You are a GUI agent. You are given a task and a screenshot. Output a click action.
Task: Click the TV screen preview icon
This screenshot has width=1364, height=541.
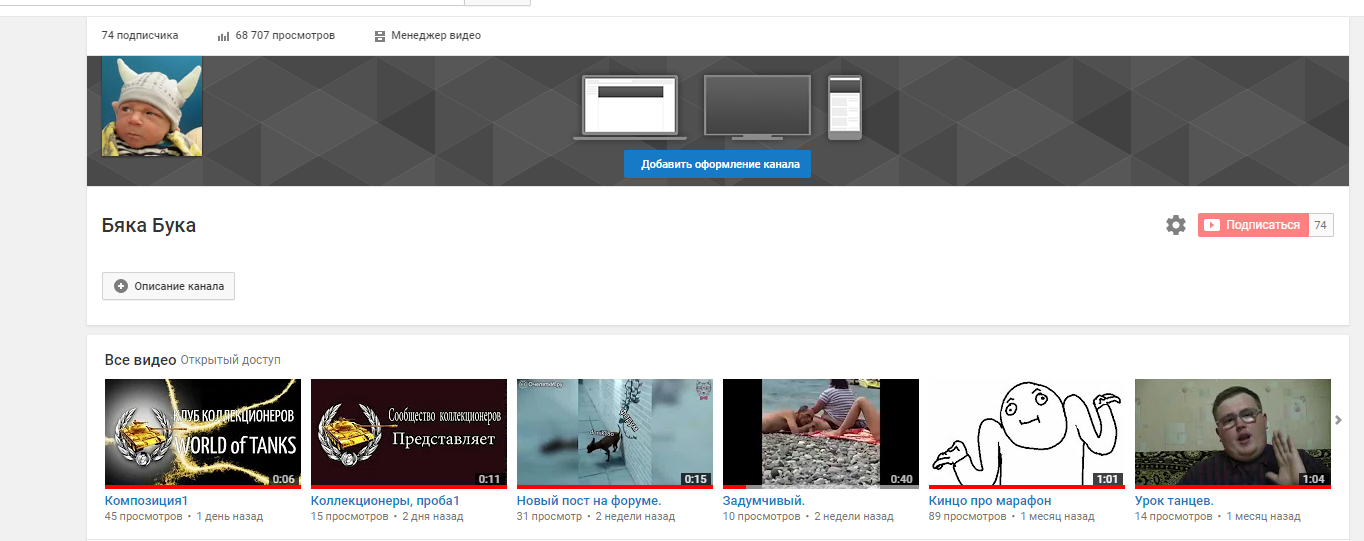point(756,107)
